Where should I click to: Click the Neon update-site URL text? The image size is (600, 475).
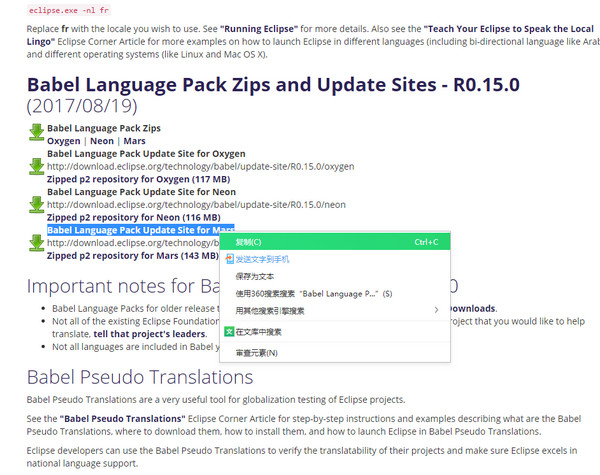[x=196, y=205]
